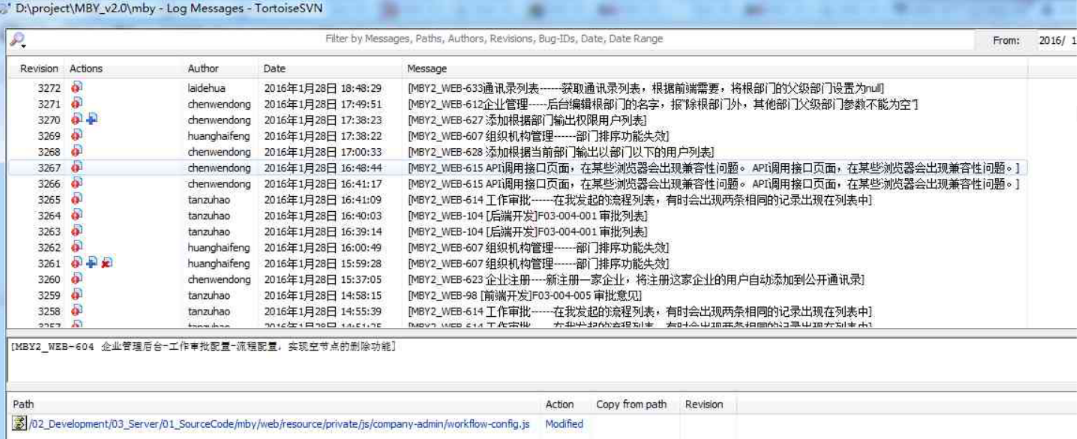Click the JS file icon beside workflow-config.js path
The image size is (1077, 439).
coord(20,424)
